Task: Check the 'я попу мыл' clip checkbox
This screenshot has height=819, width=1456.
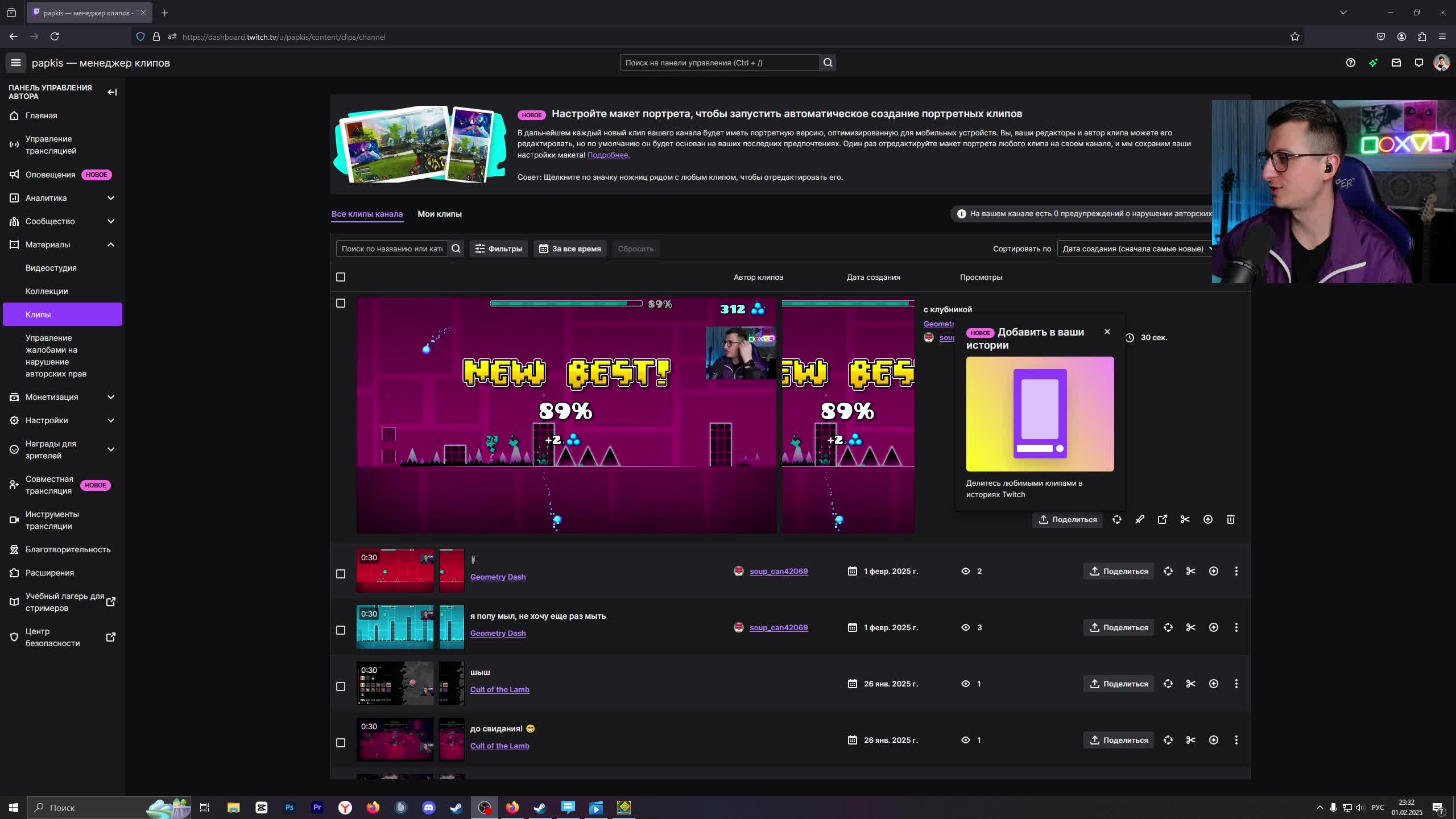Action: click(x=341, y=630)
